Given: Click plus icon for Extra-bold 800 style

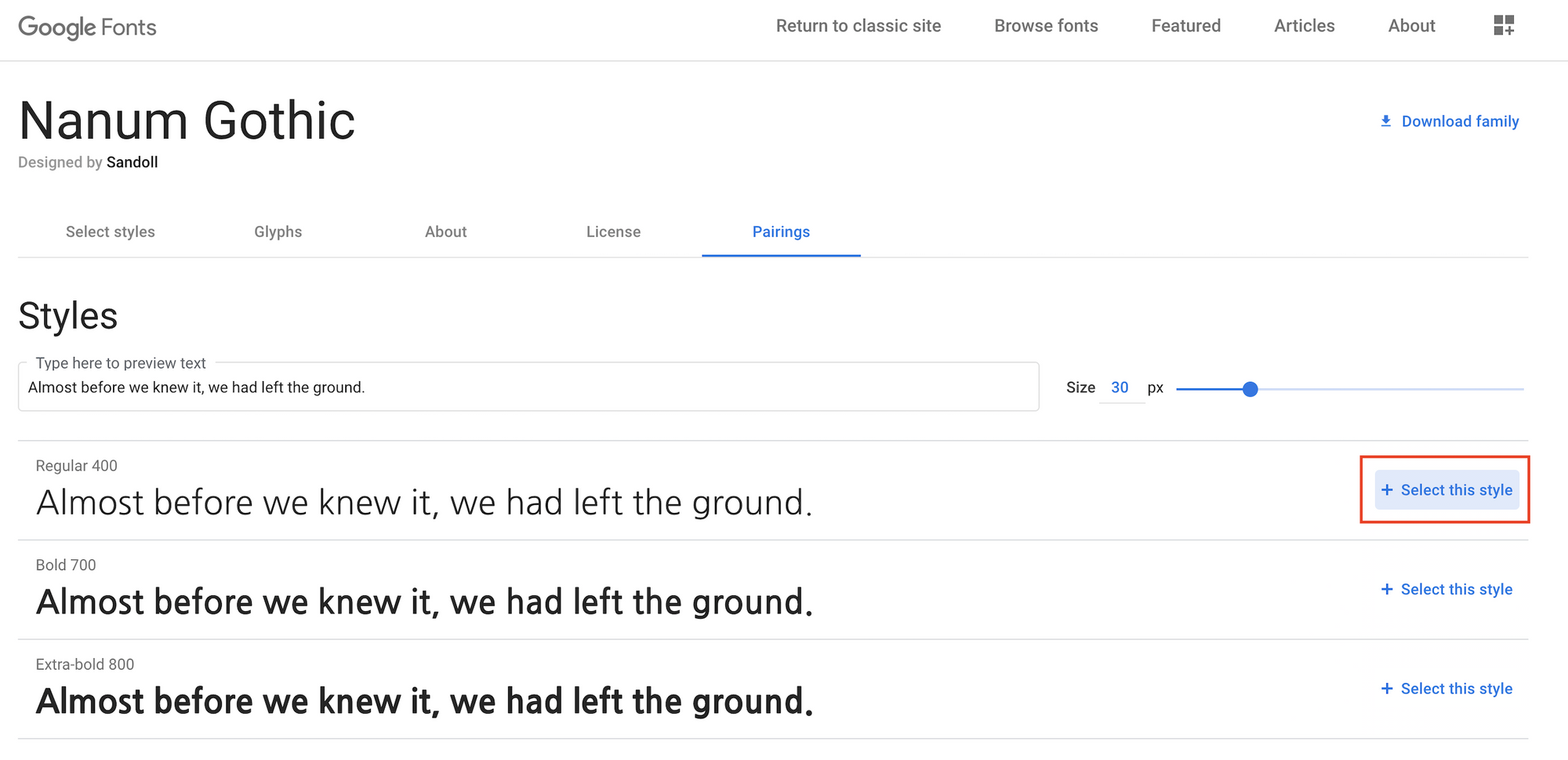Looking at the screenshot, I should click(x=1387, y=689).
